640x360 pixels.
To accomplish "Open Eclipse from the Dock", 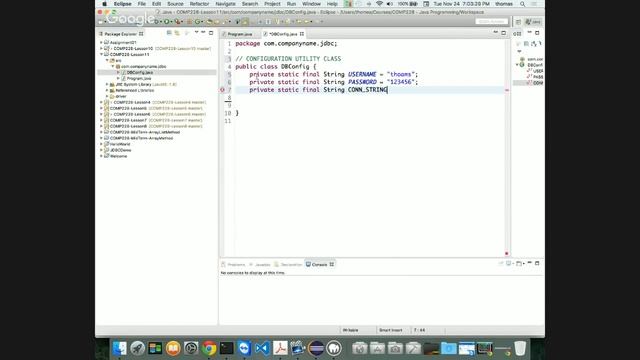I will click(x=316, y=348).
